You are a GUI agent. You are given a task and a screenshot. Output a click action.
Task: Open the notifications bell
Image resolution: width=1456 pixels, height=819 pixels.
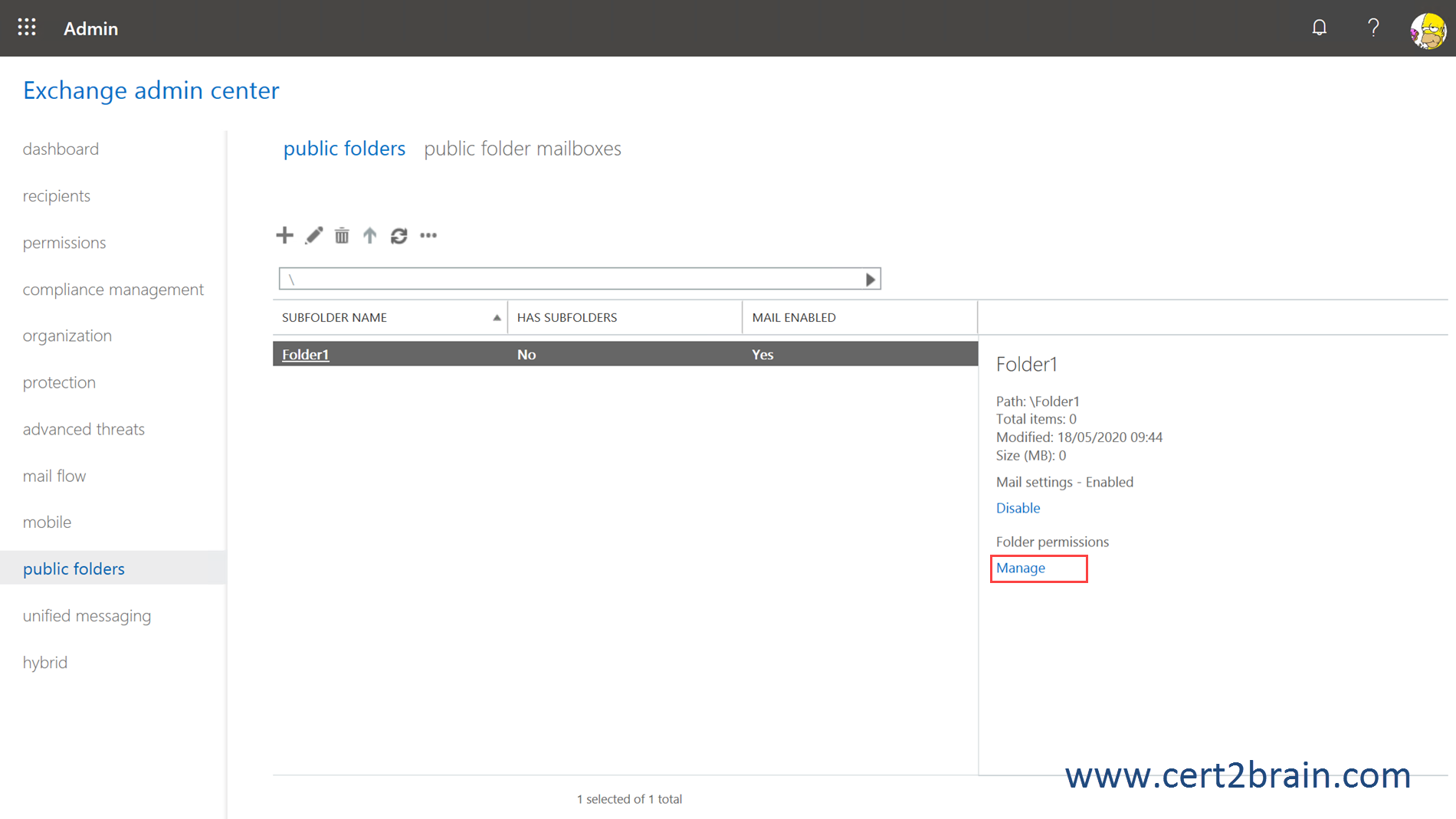1319,28
